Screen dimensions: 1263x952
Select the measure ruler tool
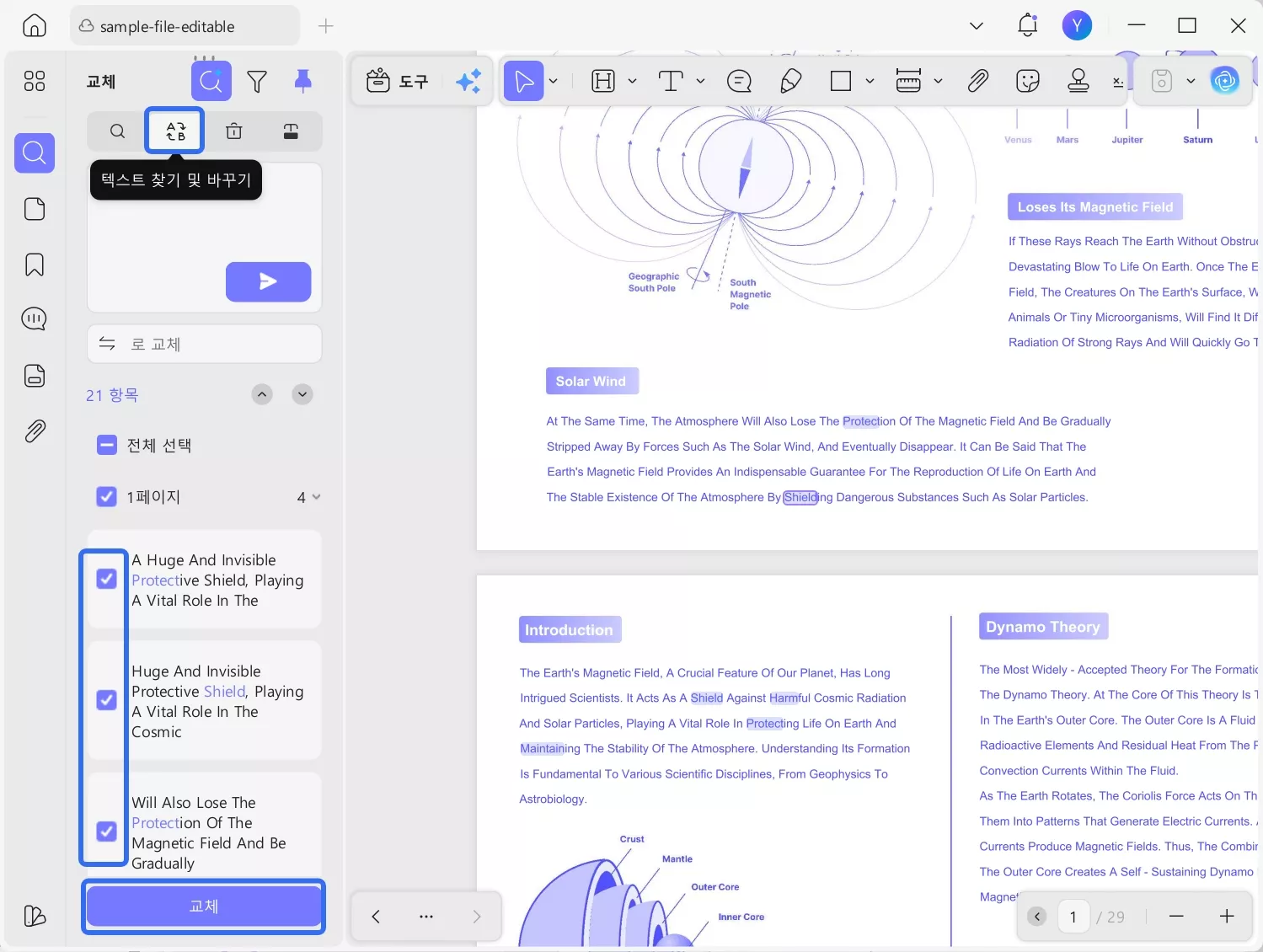908,82
